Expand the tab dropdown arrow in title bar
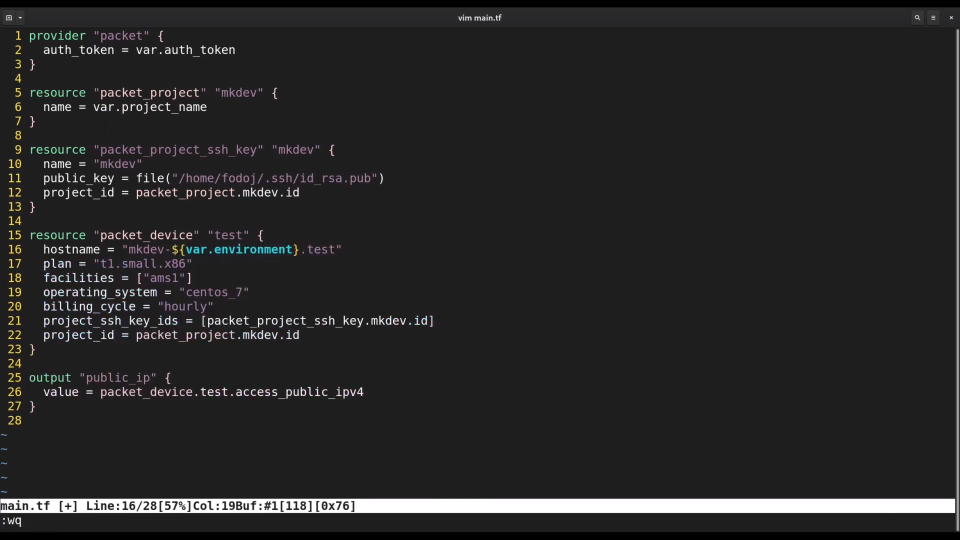Viewport: 960px width, 540px height. tap(20, 18)
